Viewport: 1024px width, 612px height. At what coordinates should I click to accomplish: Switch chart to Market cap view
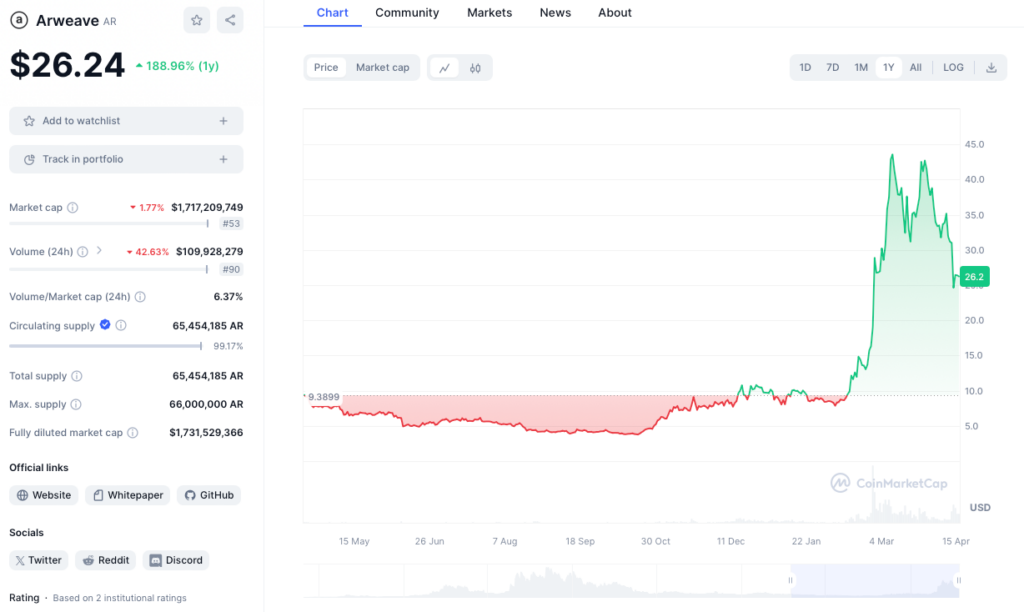click(383, 67)
